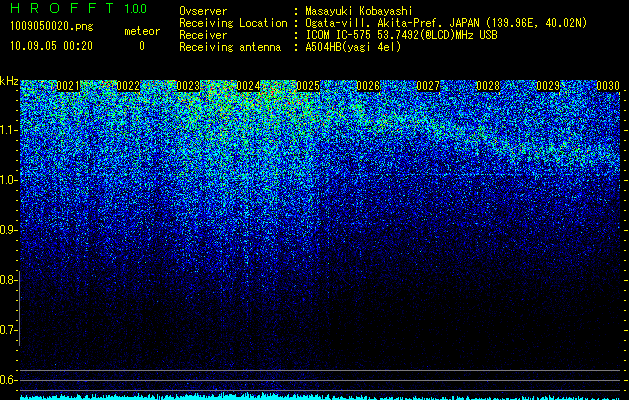This screenshot has width=629, height=400.
Task: Click the HROFFT 1.0.0 title text
Action: (x=79, y=8)
